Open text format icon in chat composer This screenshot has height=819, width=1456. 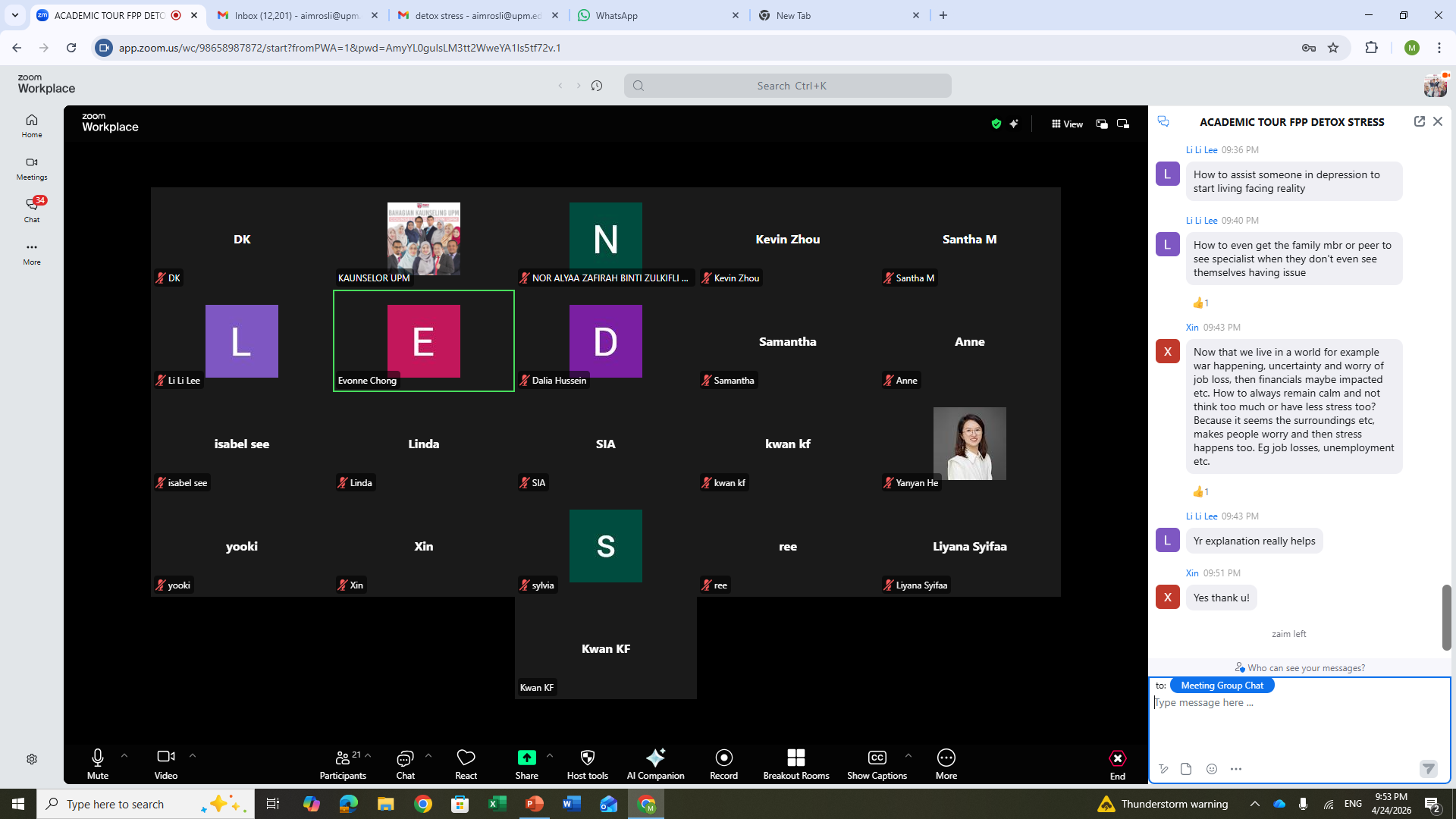[1163, 769]
